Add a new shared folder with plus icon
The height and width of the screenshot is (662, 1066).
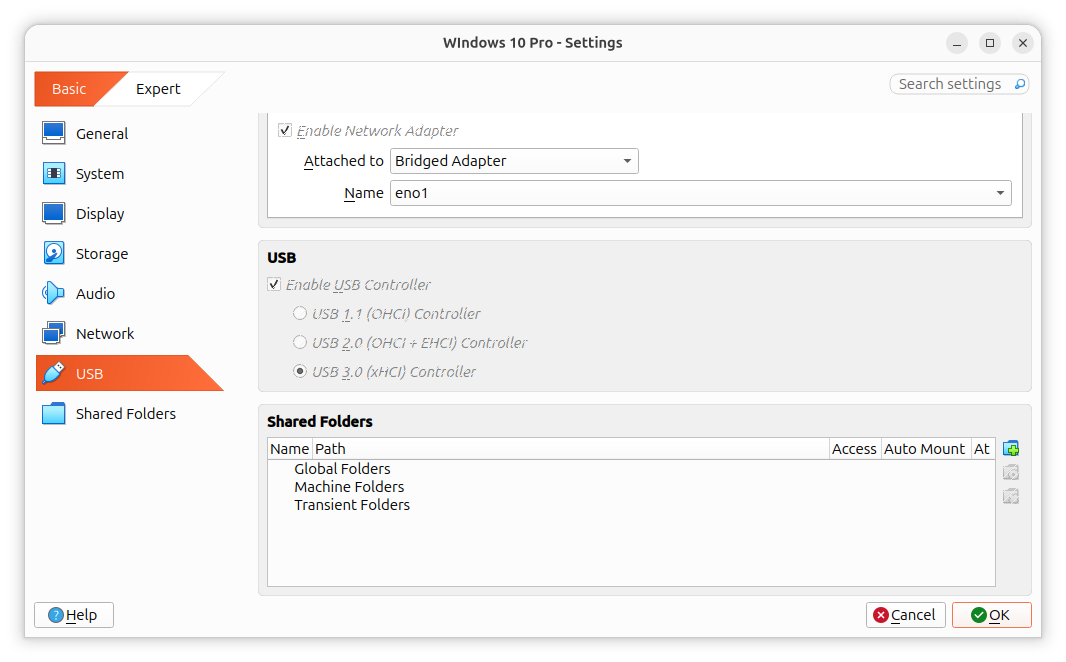point(1011,449)
